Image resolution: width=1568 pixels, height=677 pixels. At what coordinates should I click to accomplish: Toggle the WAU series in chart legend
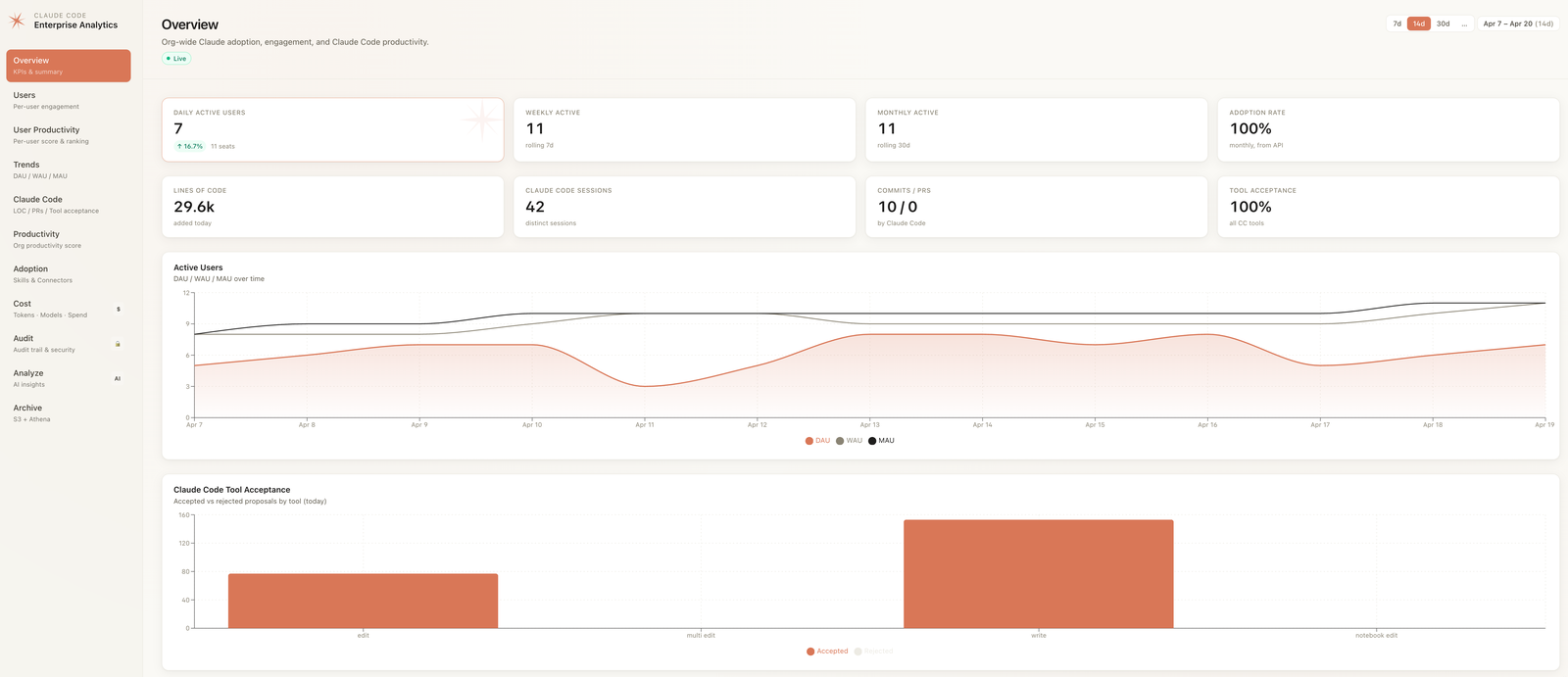click(849, 441)
